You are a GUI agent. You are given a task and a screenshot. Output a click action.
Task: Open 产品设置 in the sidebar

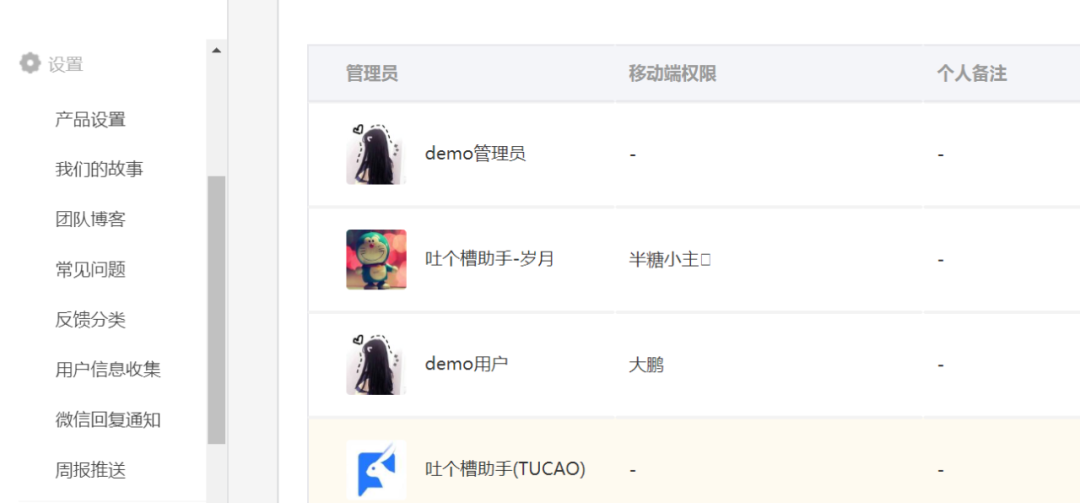pyautogui.click(x=90, y=120)
